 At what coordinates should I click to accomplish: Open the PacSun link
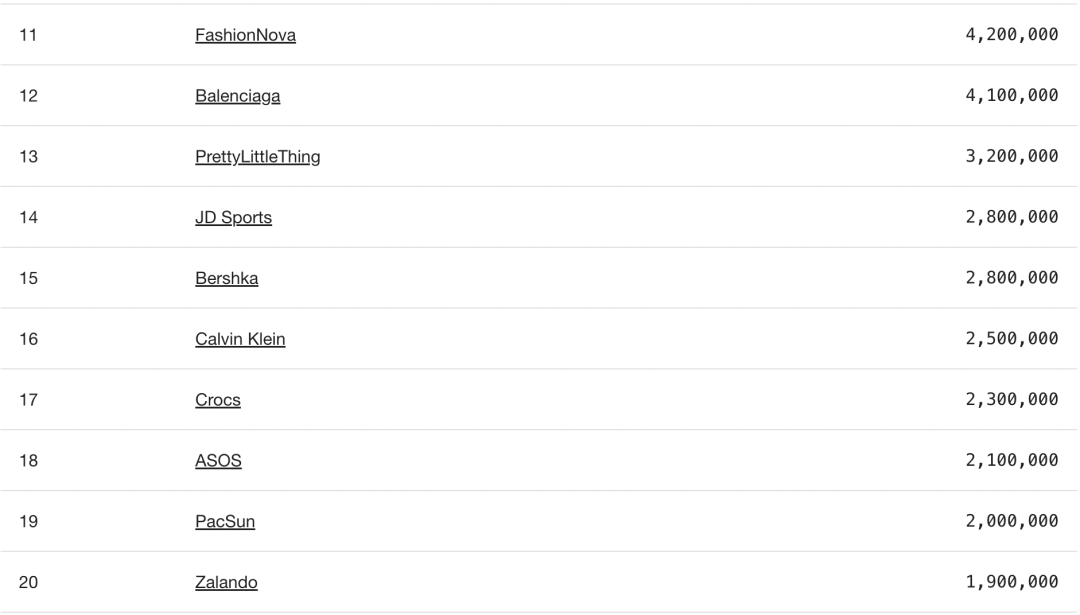[225, 521]
